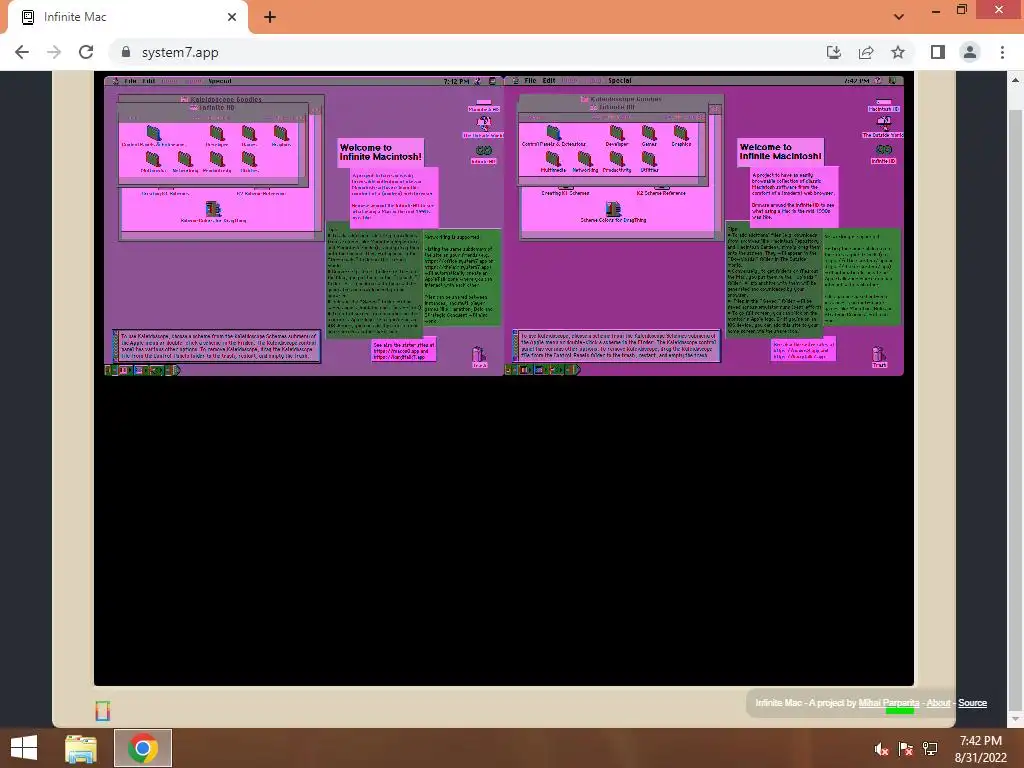This screenshot has width=1024, height=768.
Task: Click the control strip in left Mac screen
Action: [x=142, y=370]
